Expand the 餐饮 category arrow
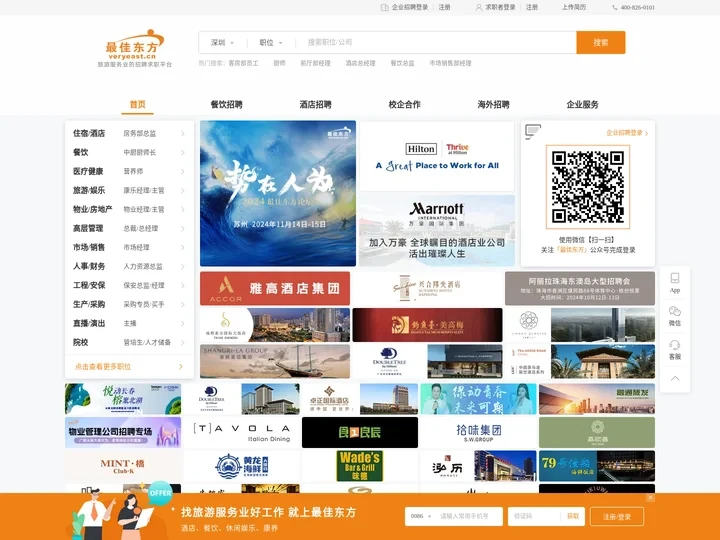This screenshot has height=540, width=720. [x=183, y=152]
